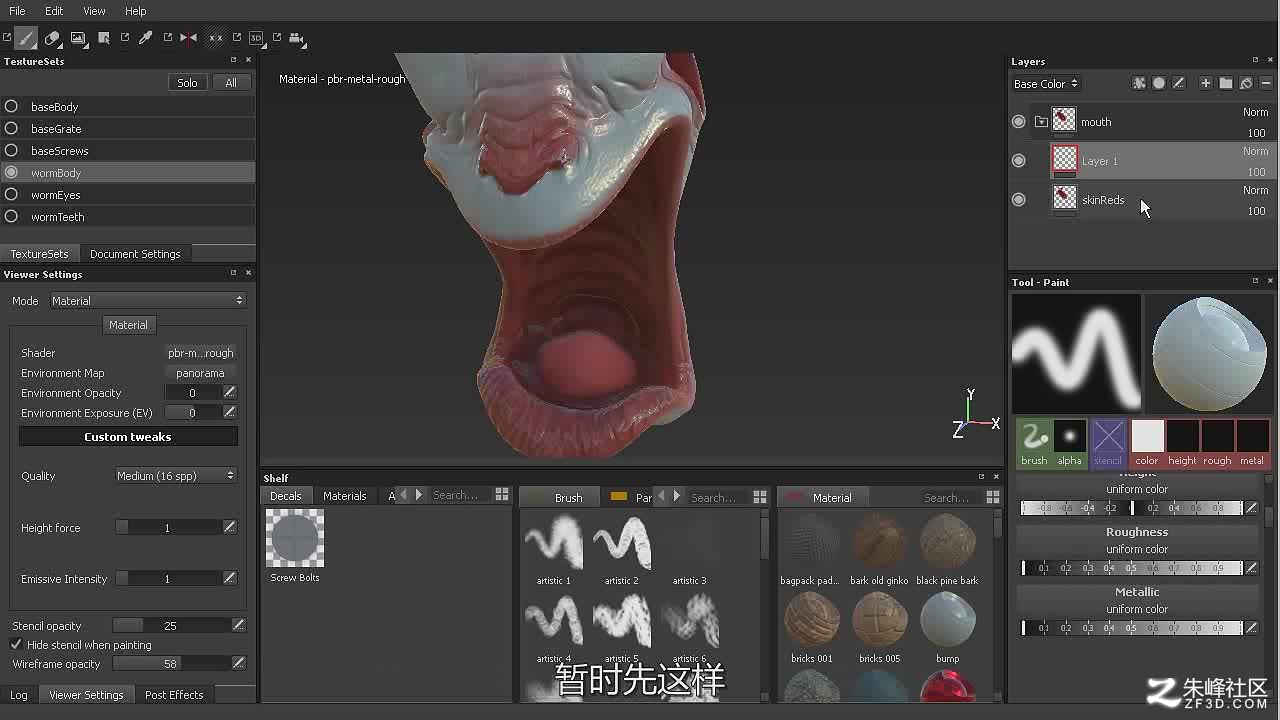Toggle the mirror Symmetry tool
The width and height of the screenshot is (1280, 720).
(x=188, y=38)
